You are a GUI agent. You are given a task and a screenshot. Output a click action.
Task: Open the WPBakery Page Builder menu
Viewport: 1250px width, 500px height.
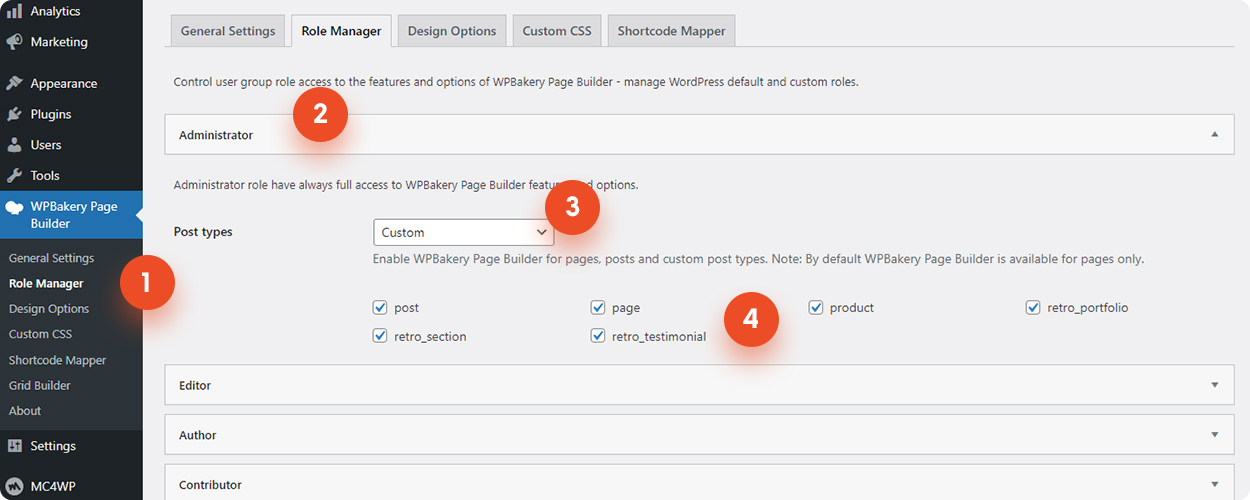pos(71,215)
